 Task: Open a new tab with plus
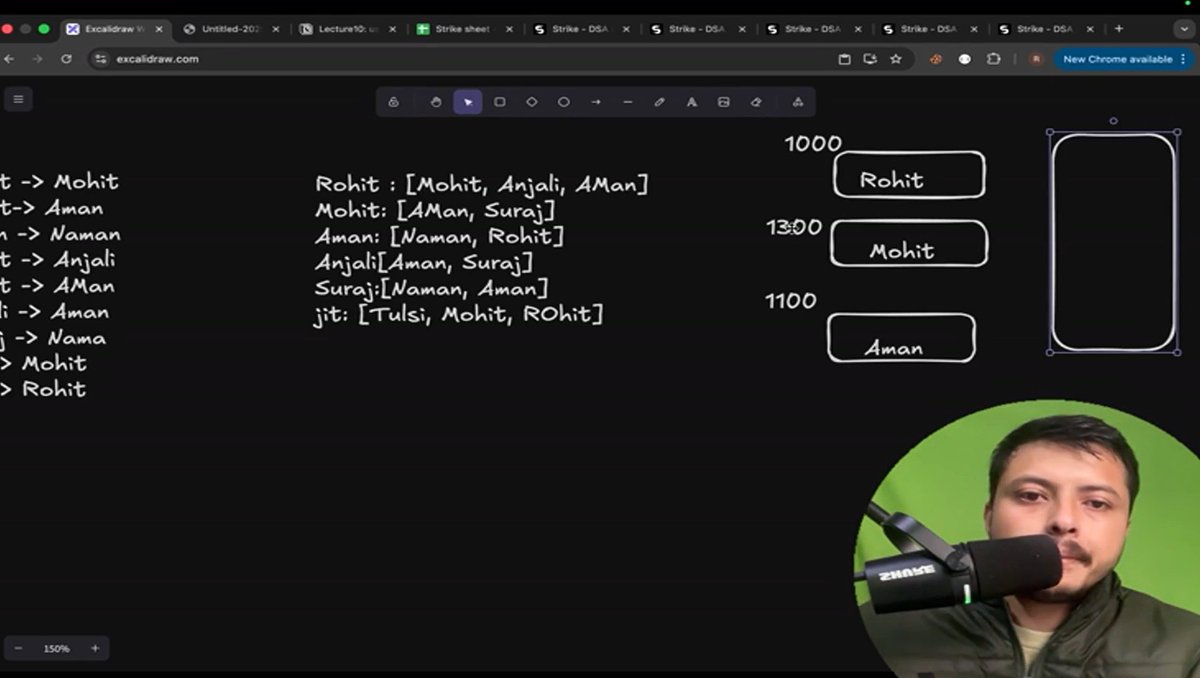tap(1118, 29)
